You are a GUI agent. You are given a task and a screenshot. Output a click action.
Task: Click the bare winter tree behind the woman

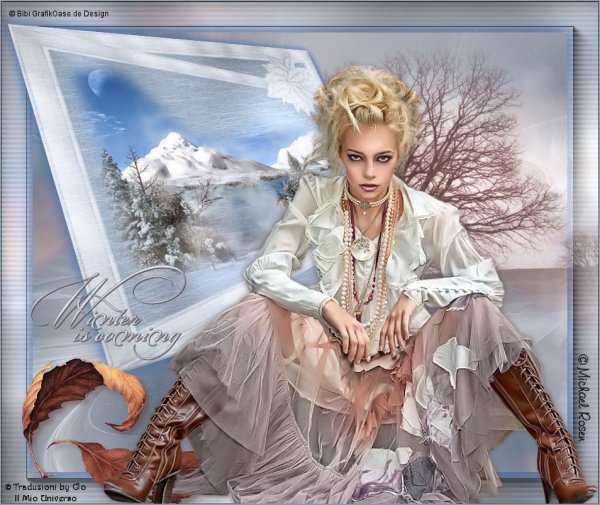pyautogui.click(x=468, y=150)
